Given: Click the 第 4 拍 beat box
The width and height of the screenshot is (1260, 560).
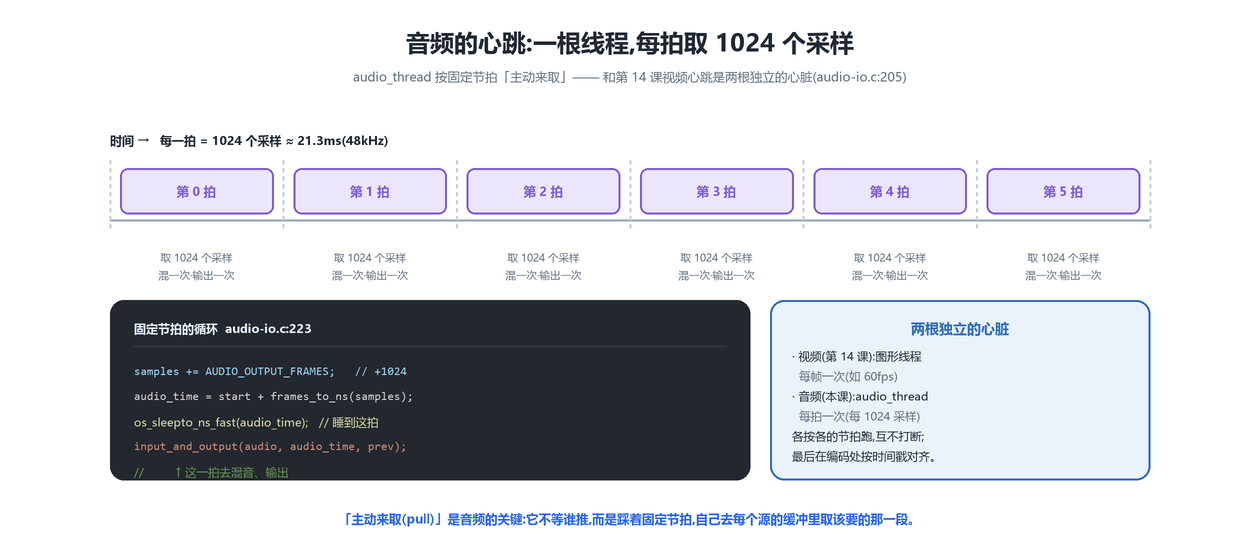Looking at the screenshot, I should [890, 191].
